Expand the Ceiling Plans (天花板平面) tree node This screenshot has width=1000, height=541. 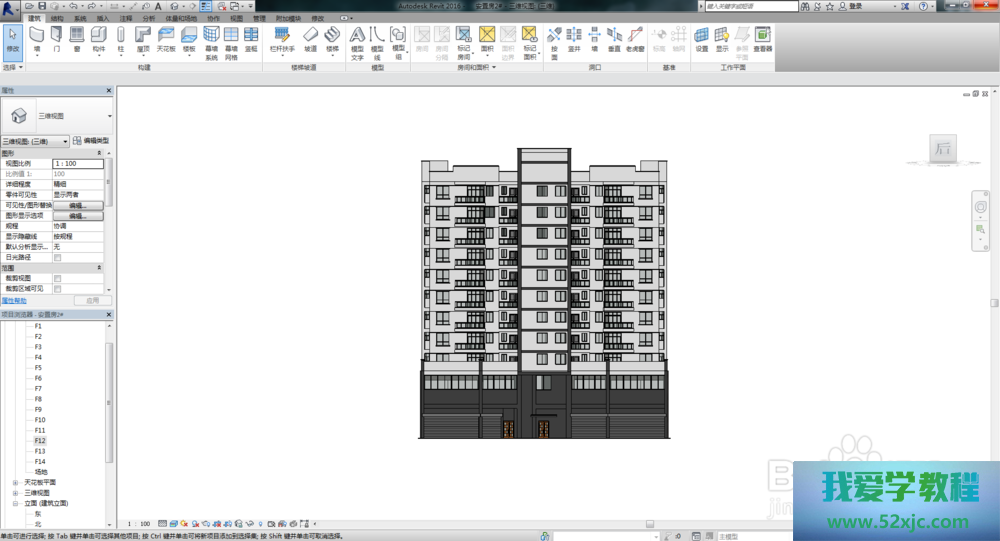pyautogui.click(x=15, y=482)
